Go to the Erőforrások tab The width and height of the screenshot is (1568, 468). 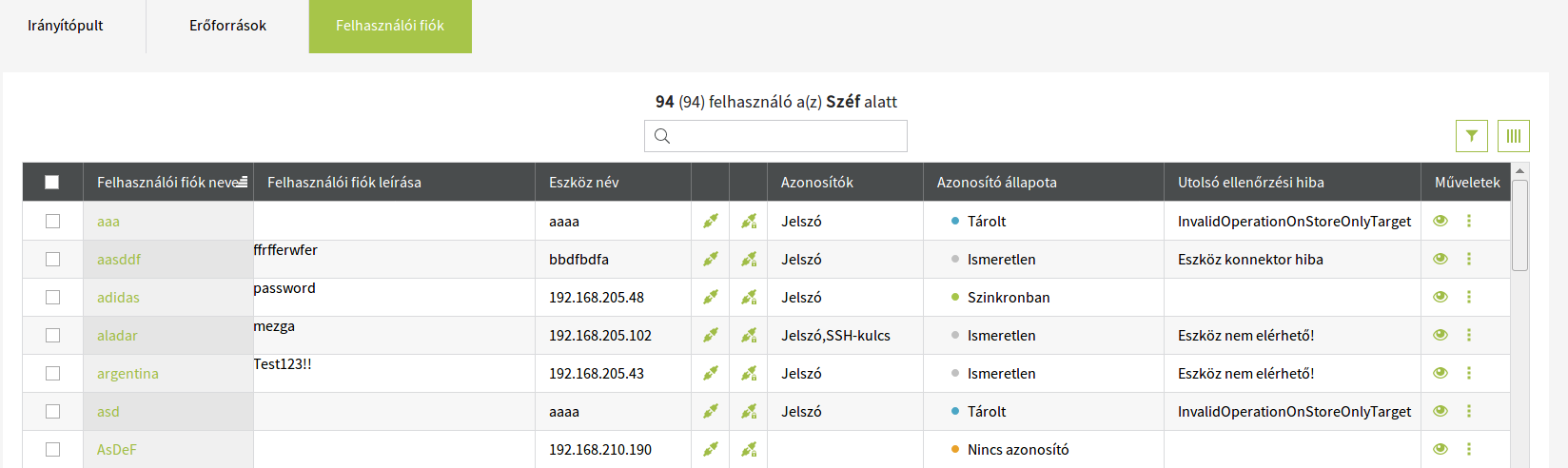(227, 26)
